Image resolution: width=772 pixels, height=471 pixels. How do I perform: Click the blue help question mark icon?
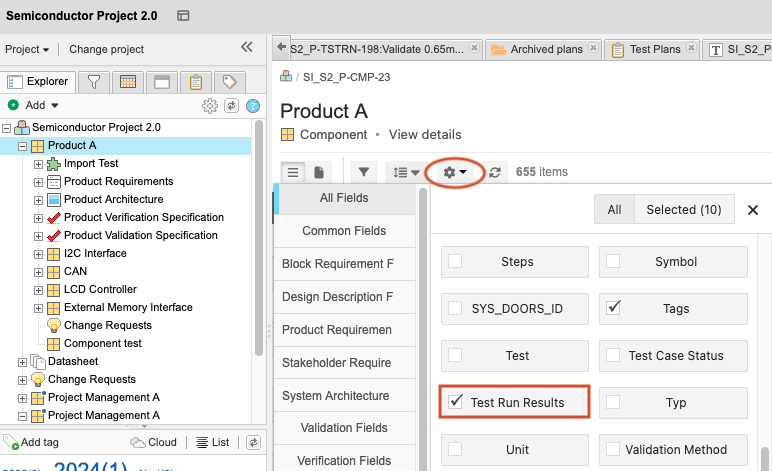[253, 105]
